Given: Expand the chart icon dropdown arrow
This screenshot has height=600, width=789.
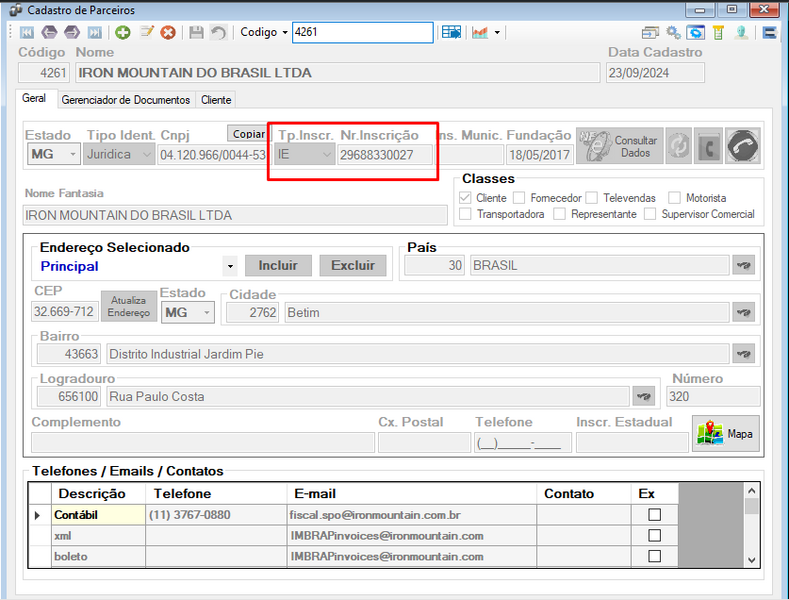Looking at the screenshot, I should coord(497,33).
